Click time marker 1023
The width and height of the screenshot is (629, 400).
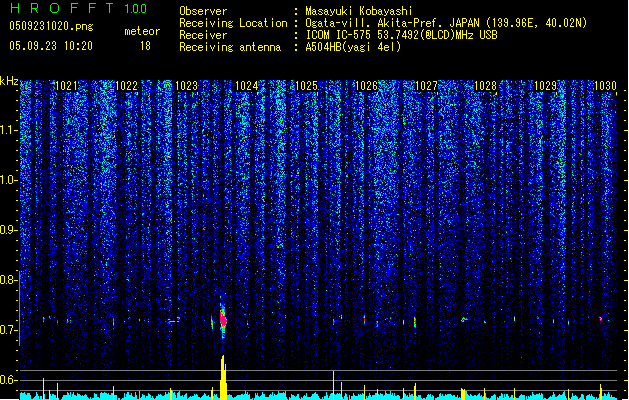[x=187, y=86]
